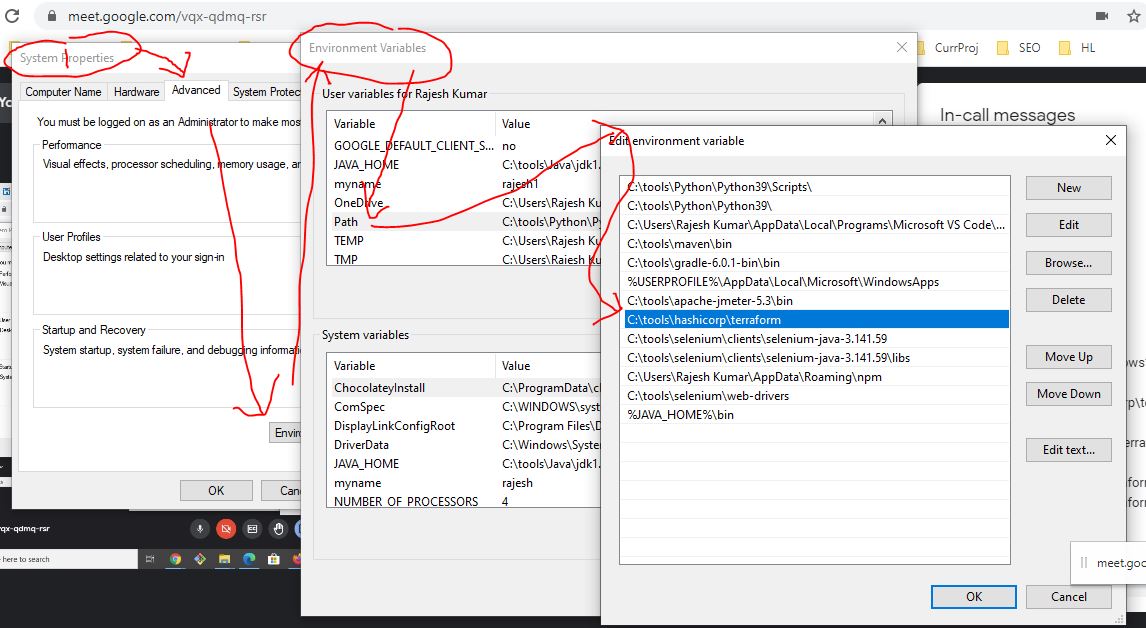This screenshot has width=1146, height=628.
Task: Raise hand in the Meet call
Action: 279,528
